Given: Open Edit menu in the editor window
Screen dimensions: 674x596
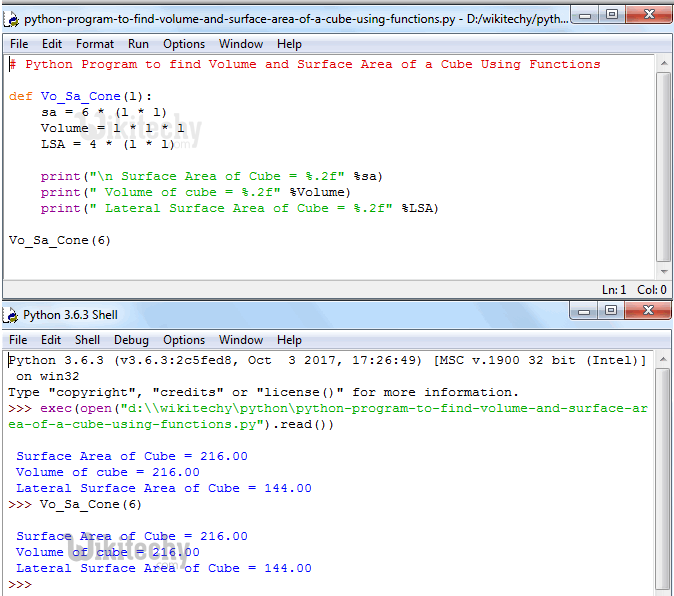Looking at the screenshot, I should (52, 44).
